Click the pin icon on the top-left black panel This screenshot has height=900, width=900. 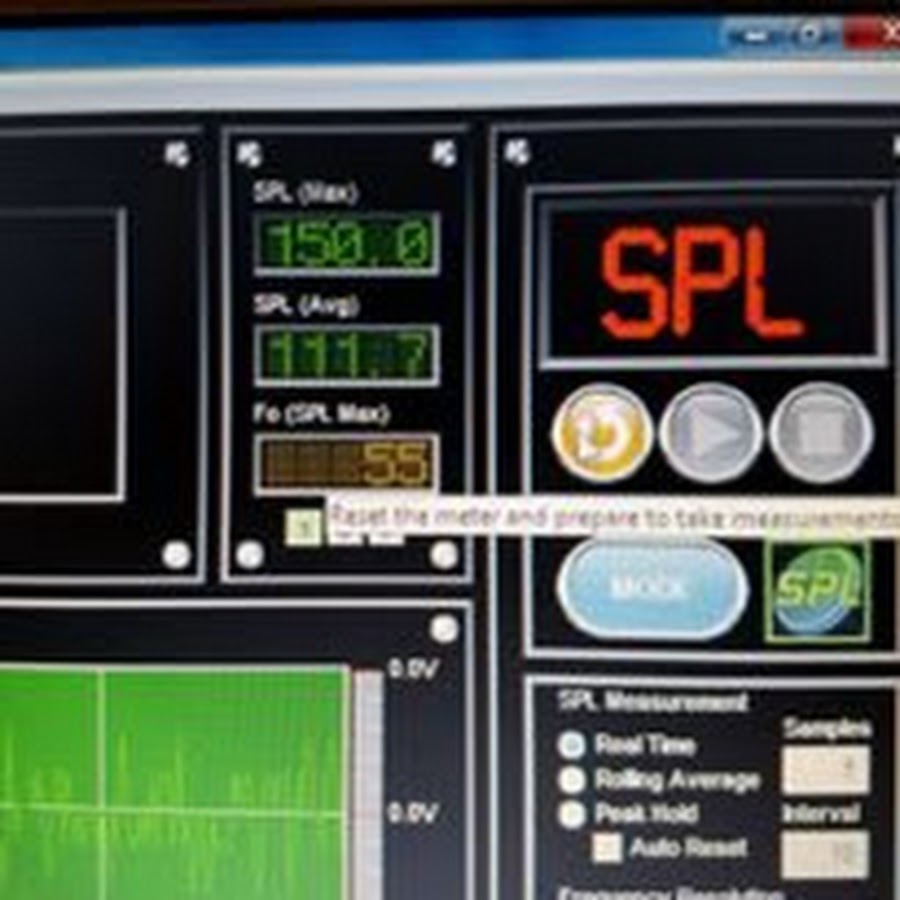pyautogui.click(x=177, y=153)
